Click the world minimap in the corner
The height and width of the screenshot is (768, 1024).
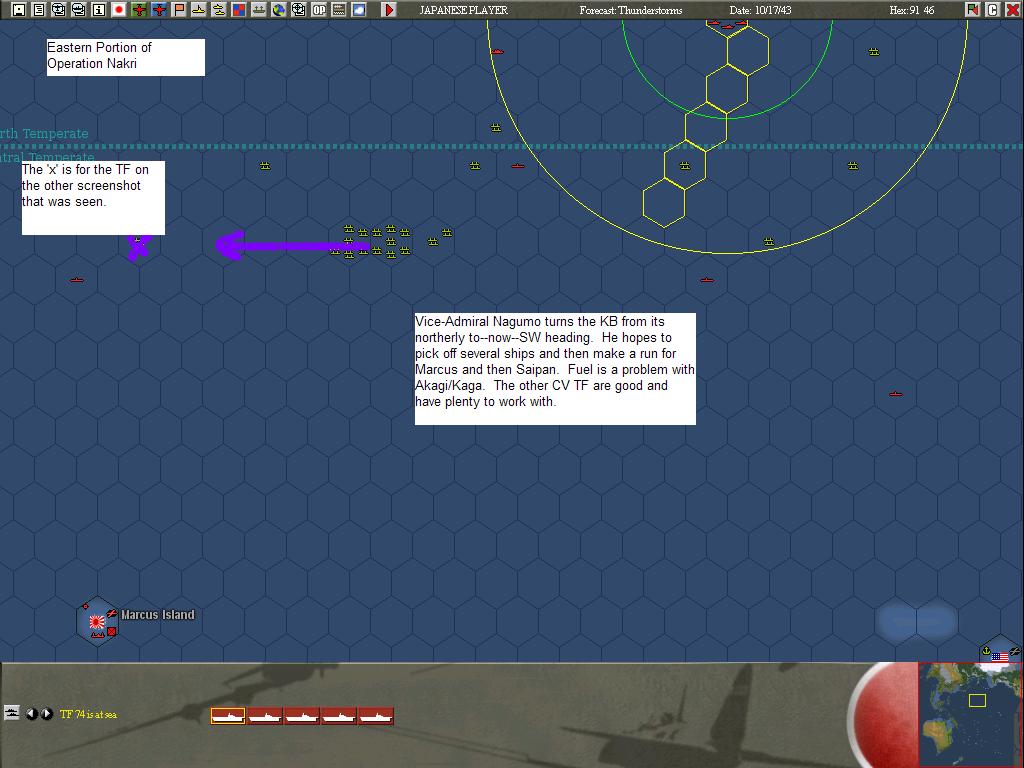[969, 713]
